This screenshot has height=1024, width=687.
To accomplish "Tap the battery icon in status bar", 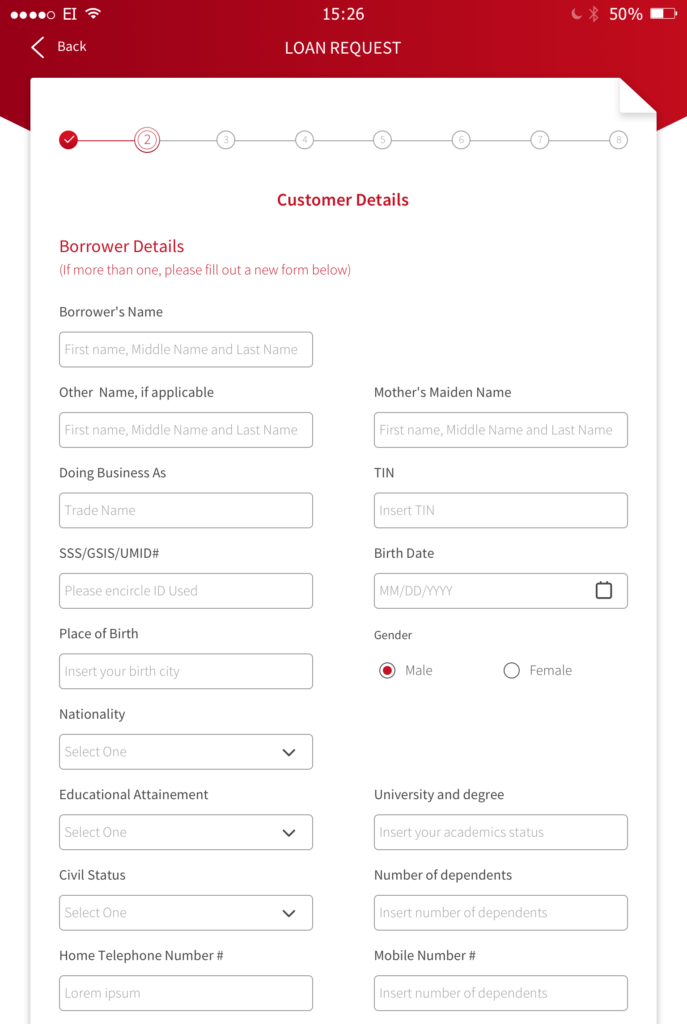I will click(663, 14).
